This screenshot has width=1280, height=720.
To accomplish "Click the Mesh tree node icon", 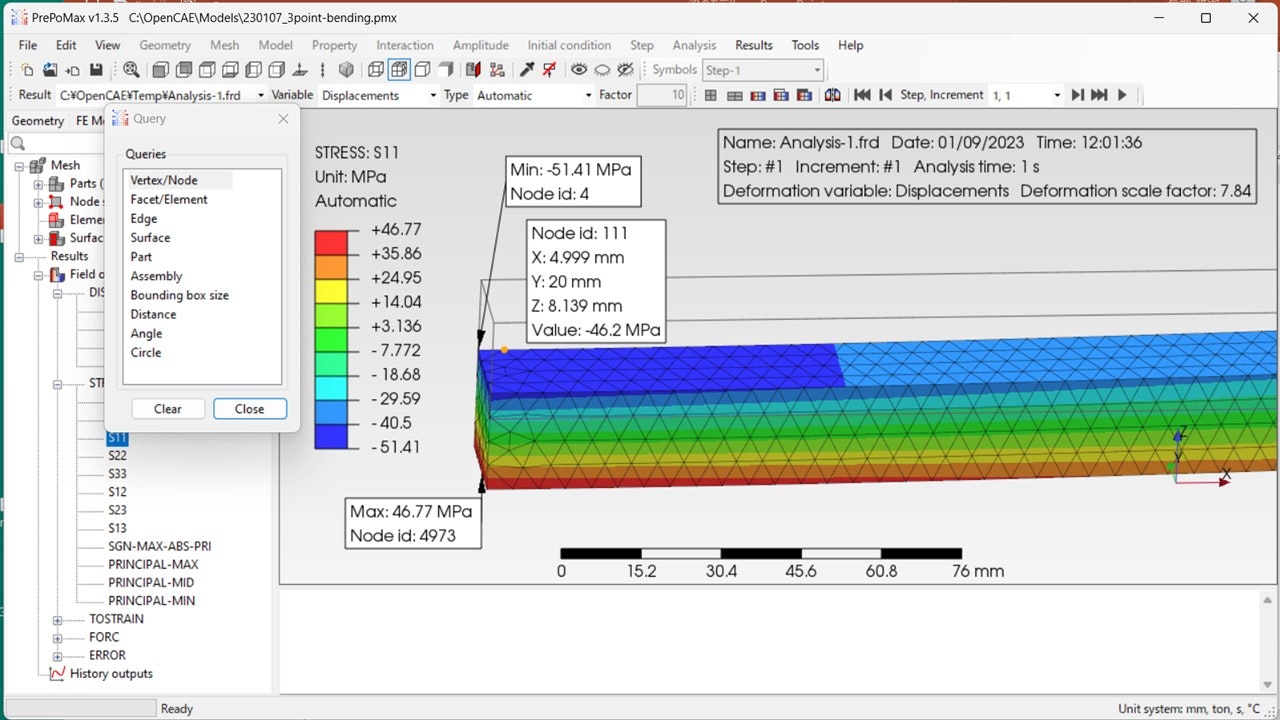I will click(x=38, y=165).
